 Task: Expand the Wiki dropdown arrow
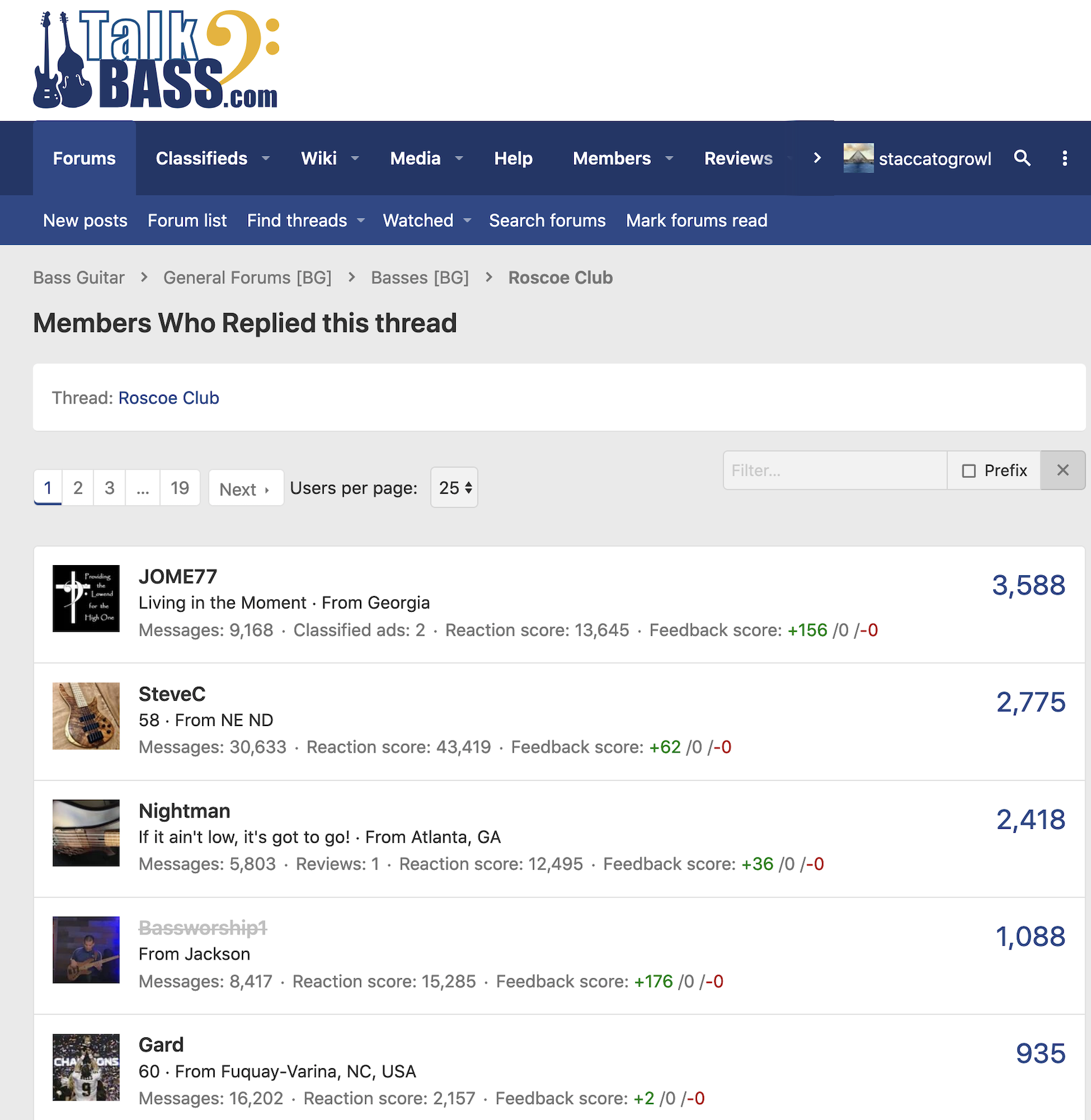tap(355, 158)
